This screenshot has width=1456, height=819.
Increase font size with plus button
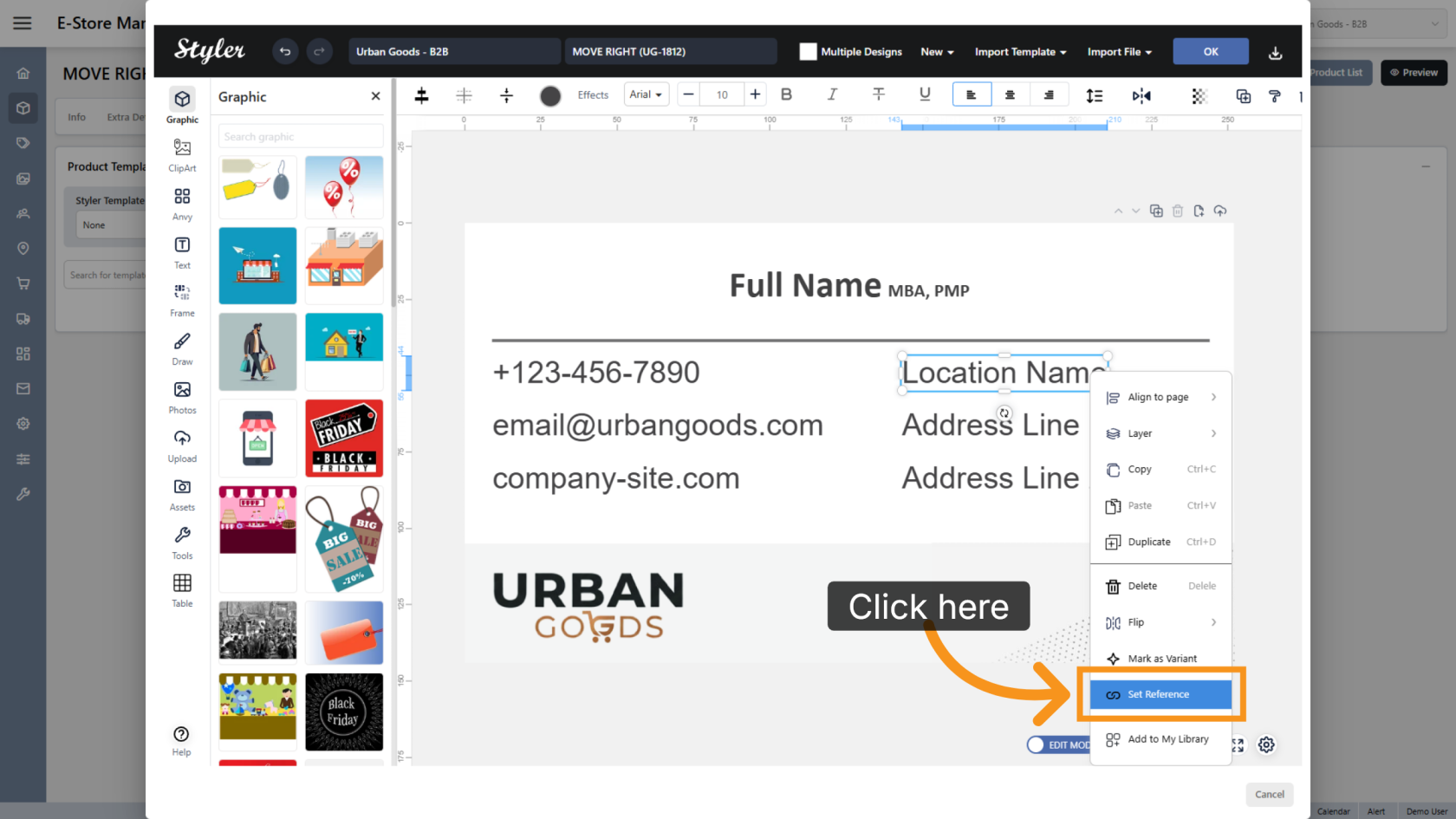(755, 94)
